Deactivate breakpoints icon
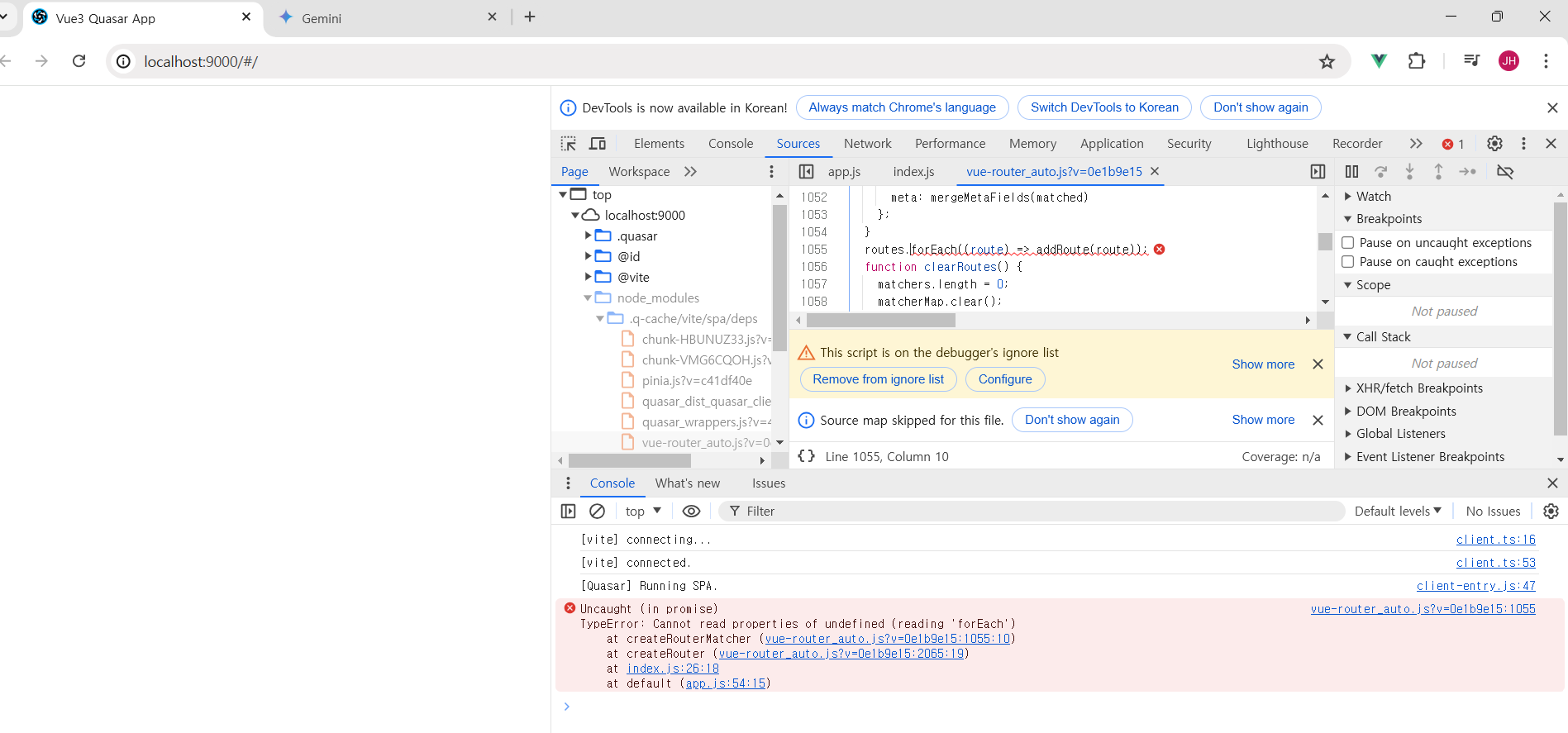Screen dimensions: 1568x733 (x=1505, y=172)
